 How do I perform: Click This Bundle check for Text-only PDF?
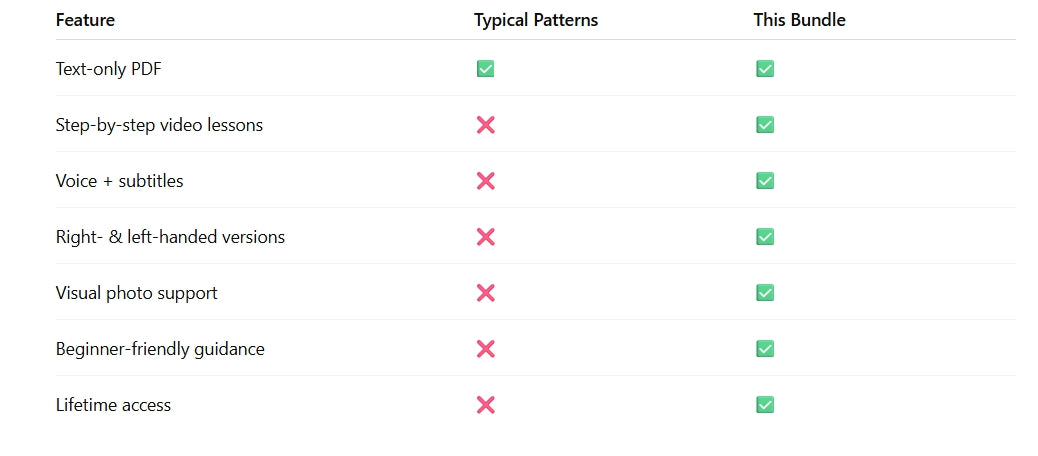(765, 69)
